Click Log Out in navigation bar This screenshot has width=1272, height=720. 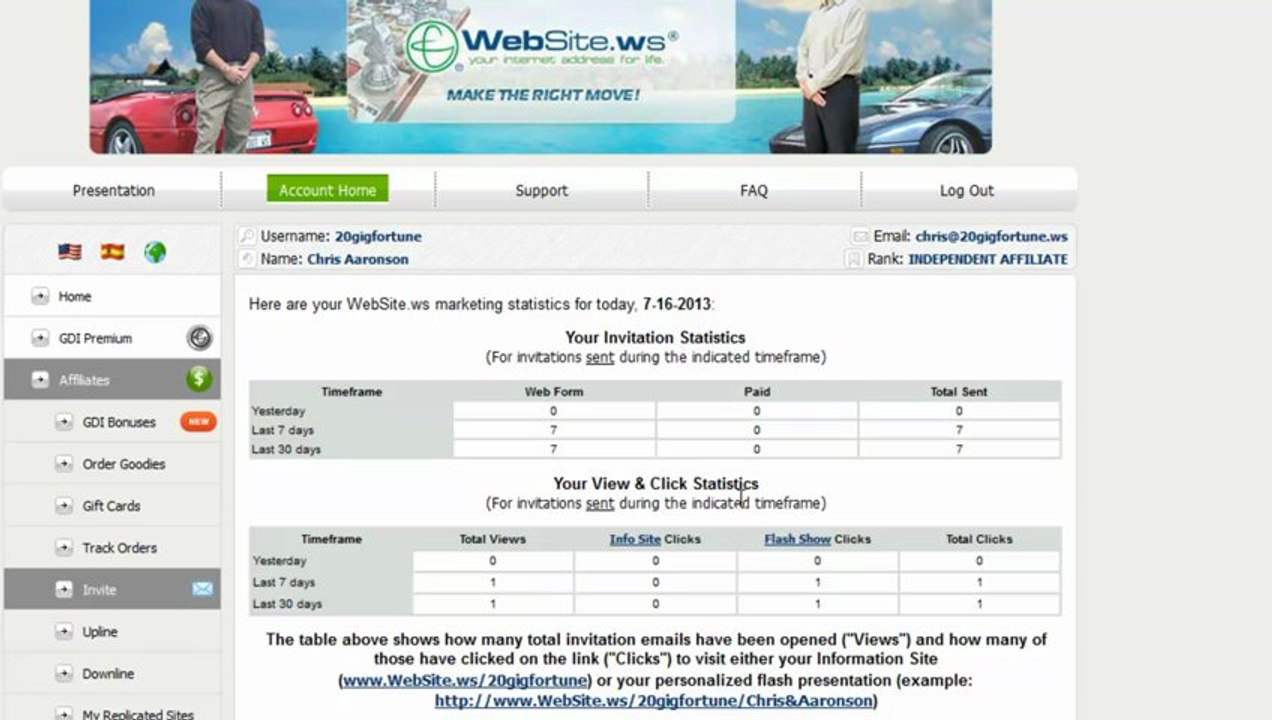click(x=967, y=190)
